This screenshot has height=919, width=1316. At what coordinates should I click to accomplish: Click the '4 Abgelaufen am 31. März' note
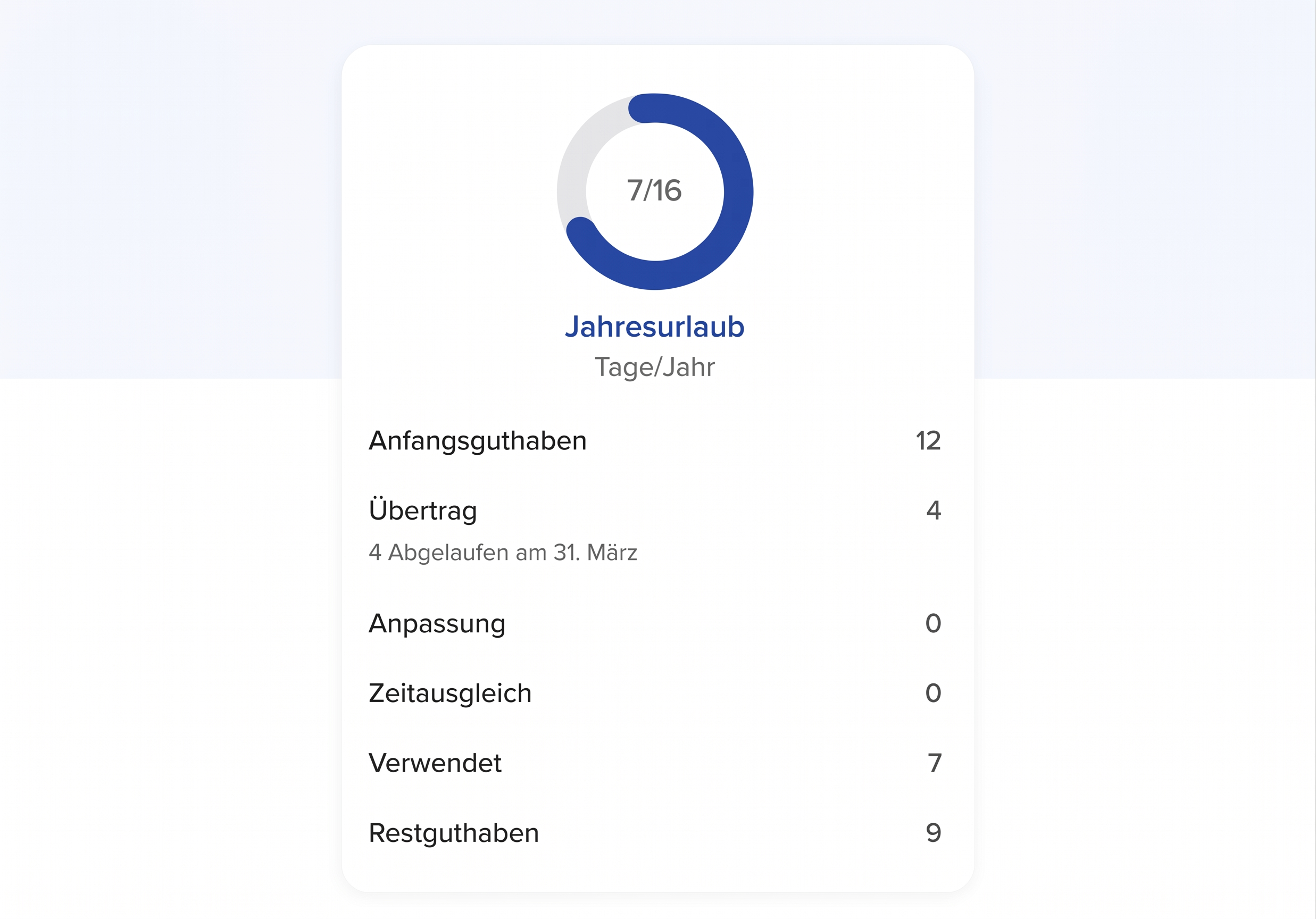coord(503,553)
